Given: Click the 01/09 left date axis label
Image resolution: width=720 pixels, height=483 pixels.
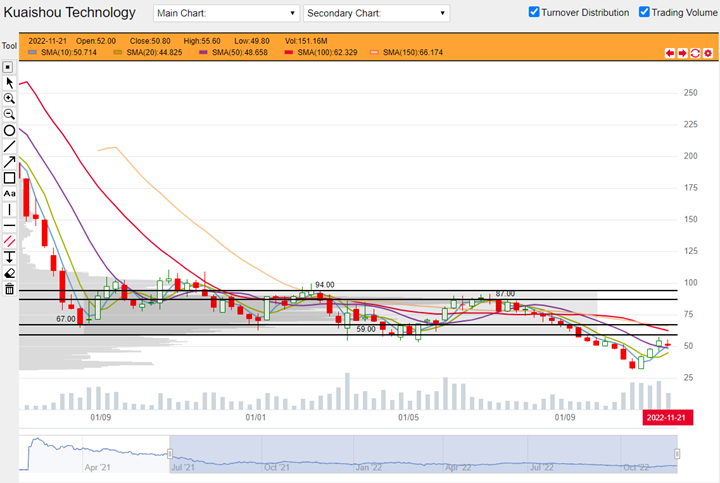Looking at the screenshot, I should click(x=101, y=417).
